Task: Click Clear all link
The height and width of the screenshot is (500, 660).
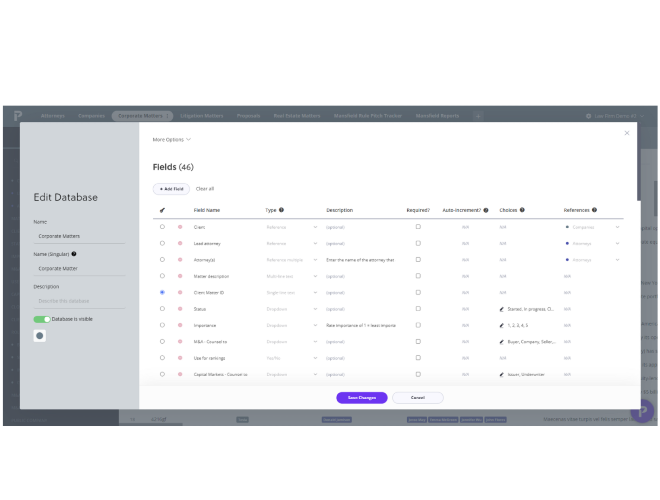Action: (x=205, y=189)
